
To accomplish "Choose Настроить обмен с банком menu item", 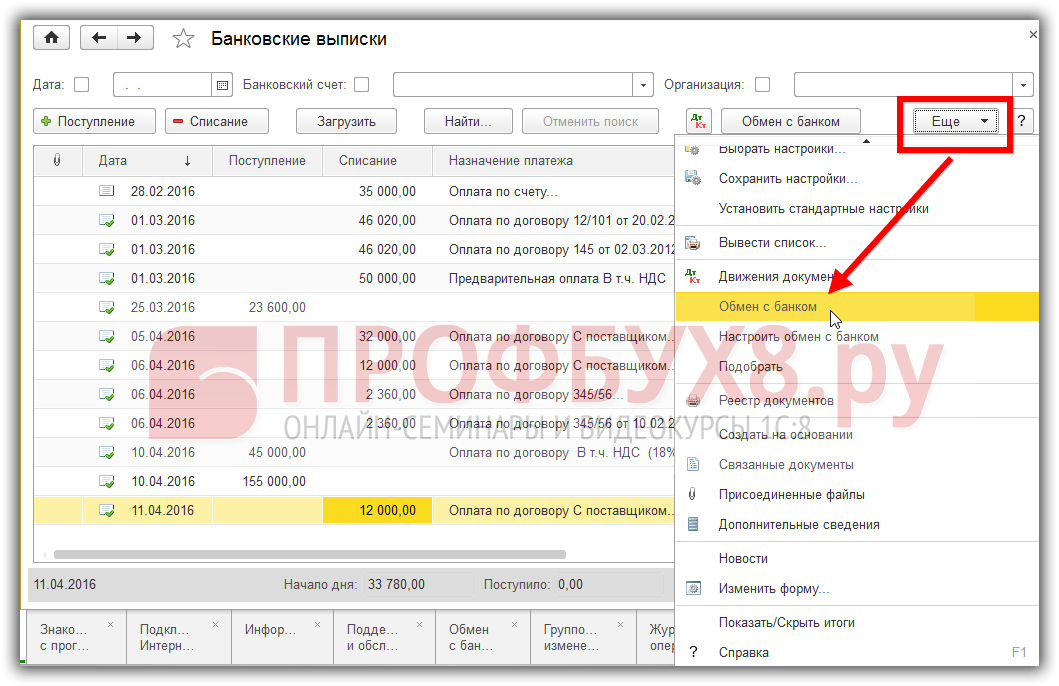I will coord(856,336).
